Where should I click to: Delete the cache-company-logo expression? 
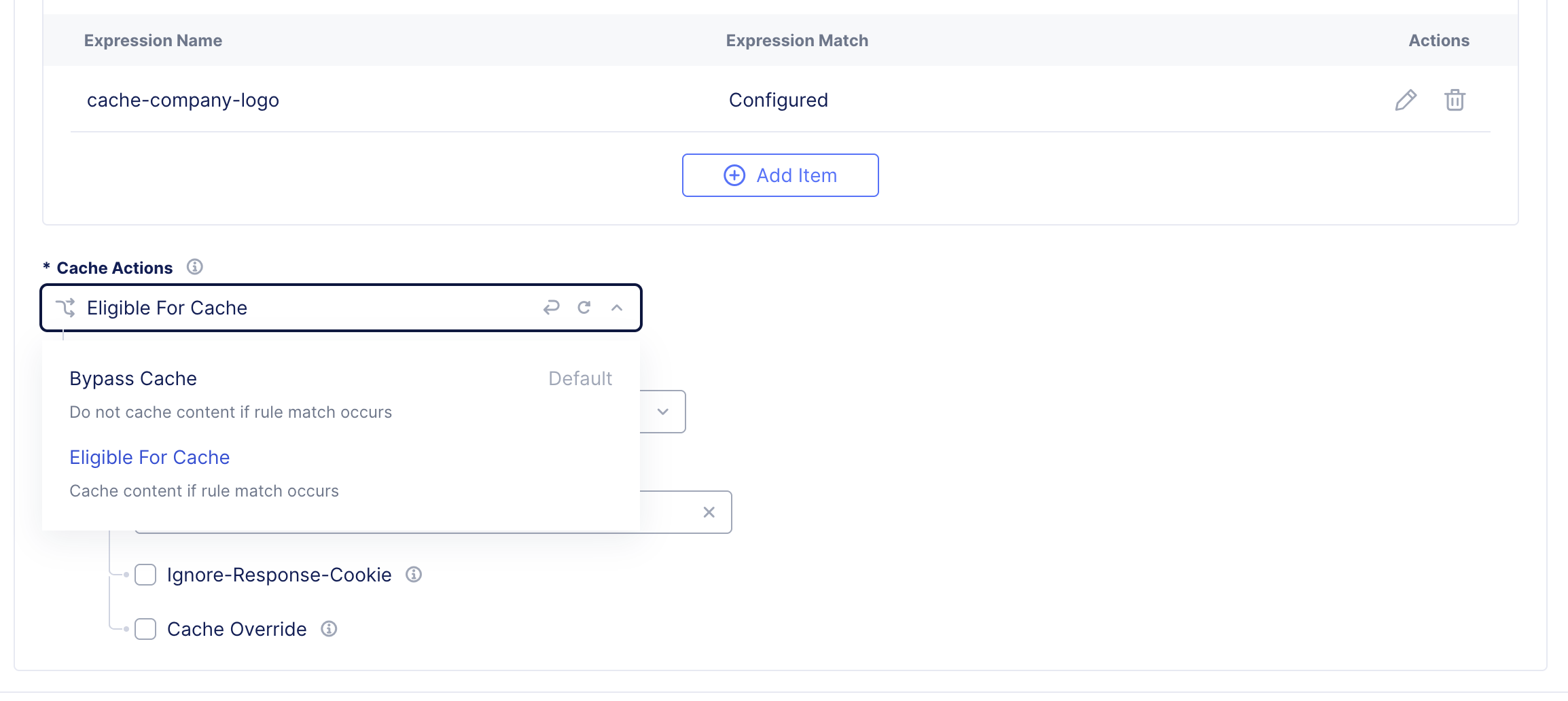(1455, 100)
